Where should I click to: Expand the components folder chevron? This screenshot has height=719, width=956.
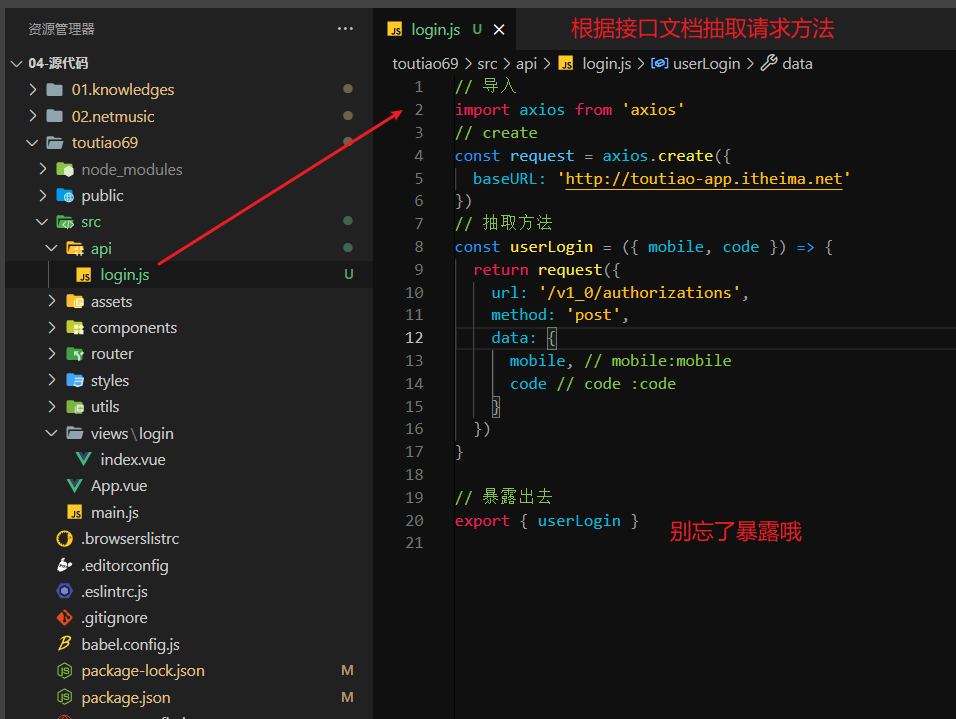52,327
